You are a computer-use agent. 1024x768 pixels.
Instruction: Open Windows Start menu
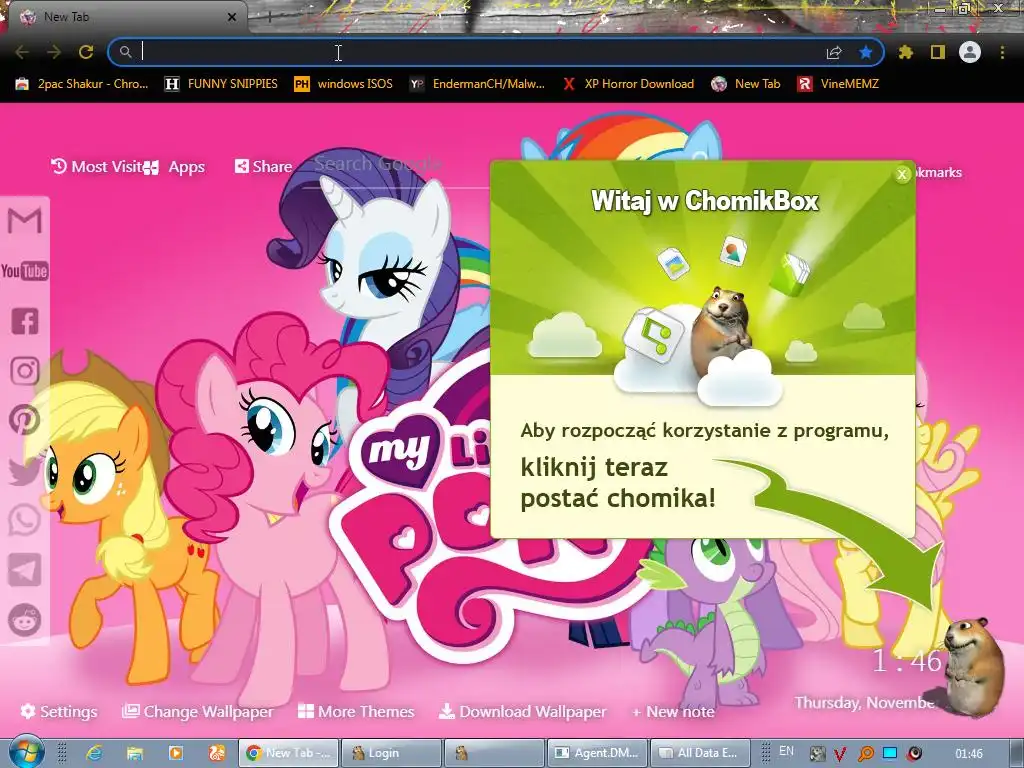pos(25,753)
